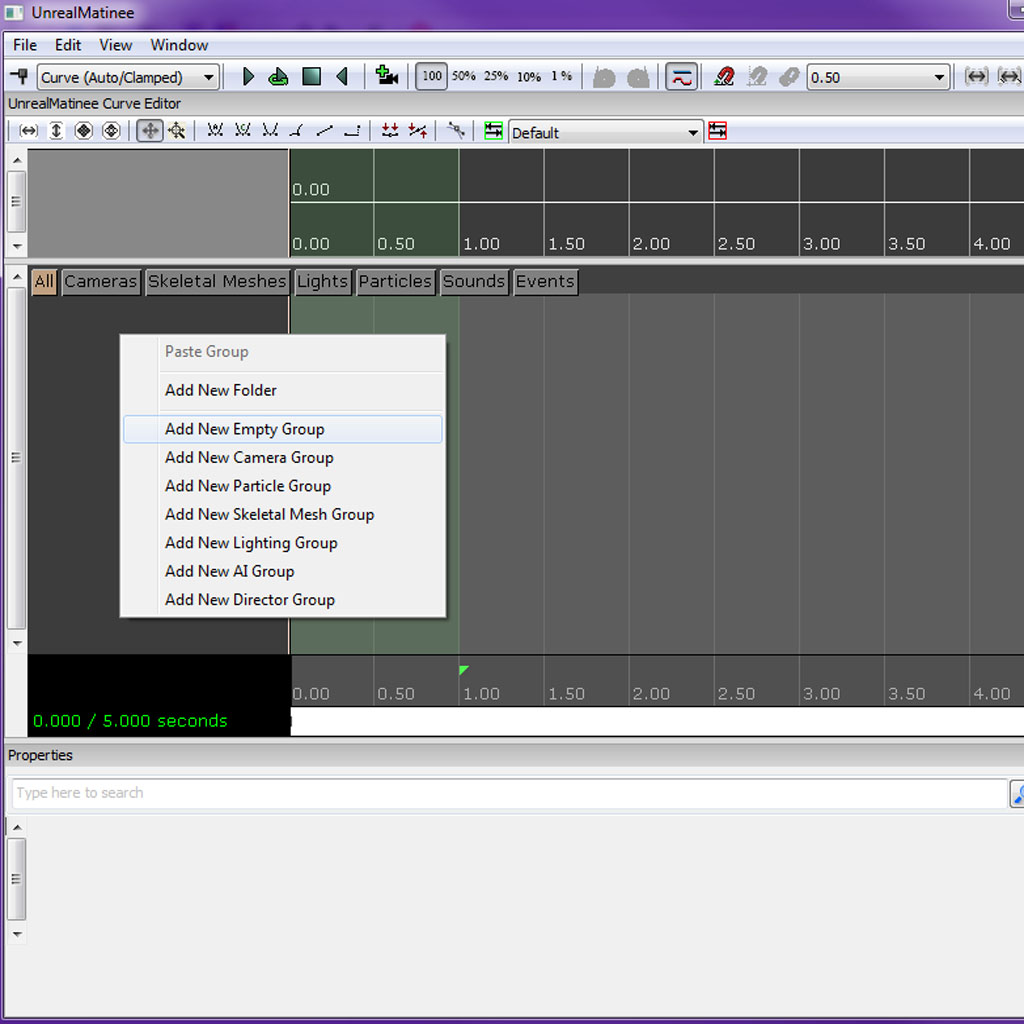This screenshot has height=1024, width=1024.
Task: Click the fit to all curve icon
Action: pos(84,131)
